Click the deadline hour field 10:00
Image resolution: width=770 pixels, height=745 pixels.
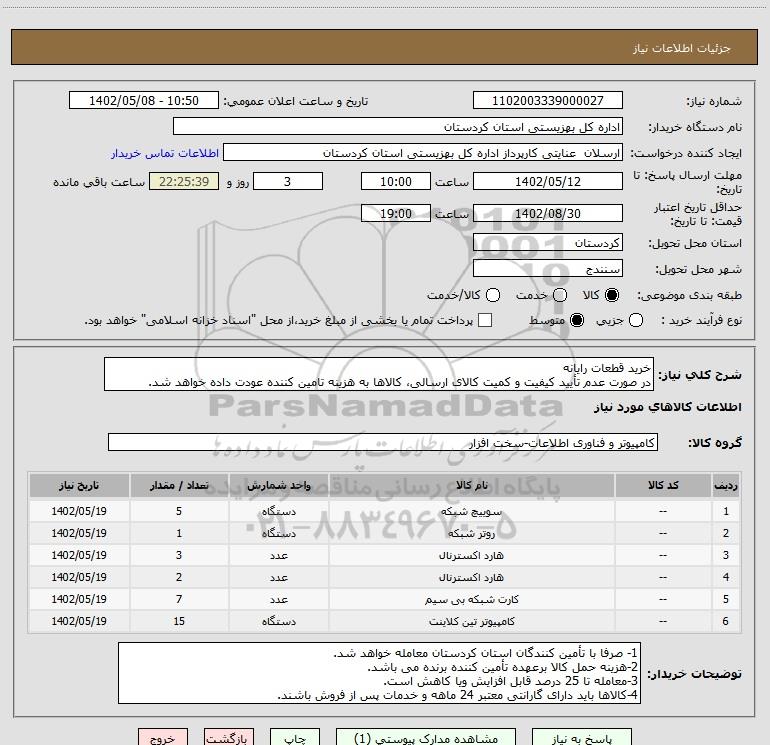click(x=396, y=181)
